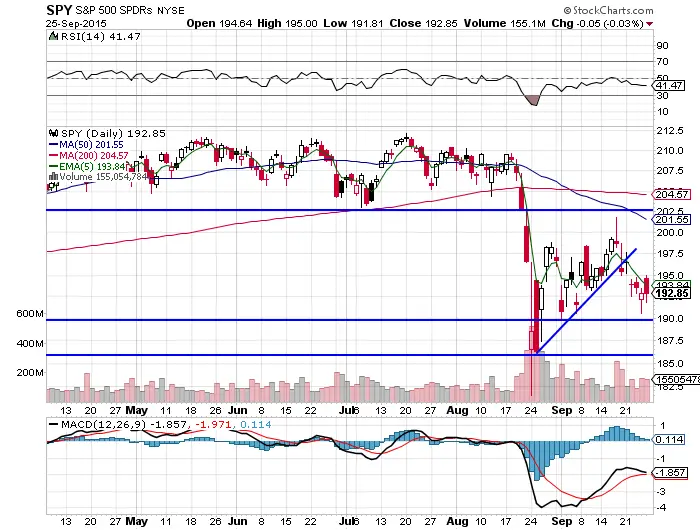This screenshot has height=530, width=700.
Task: Click the 204.57 MA(200) price tag on right axis
Action: (672, 194)
